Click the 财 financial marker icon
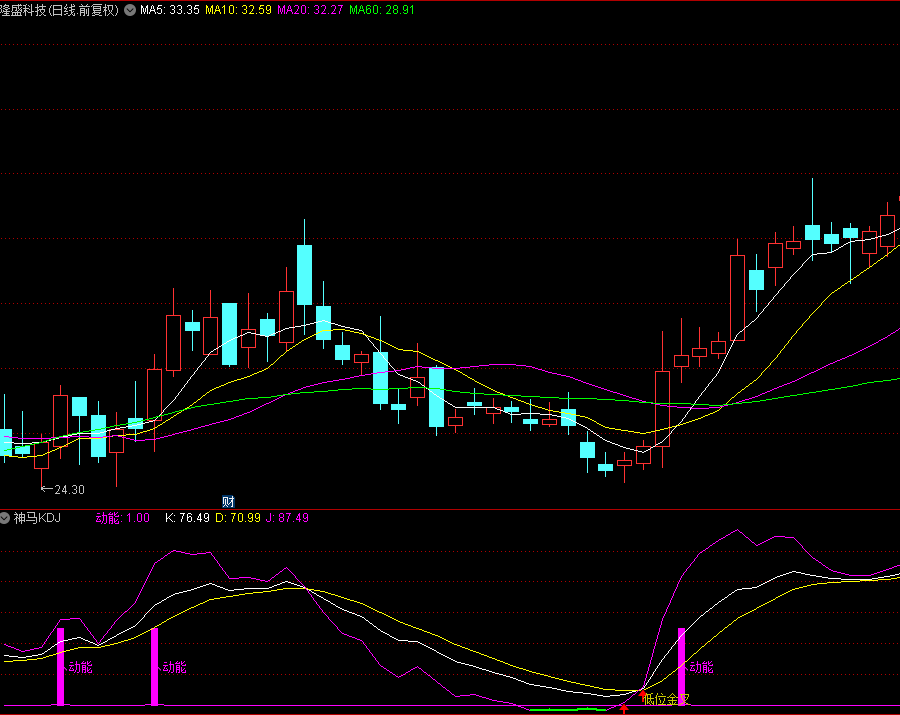 (227, 501)
